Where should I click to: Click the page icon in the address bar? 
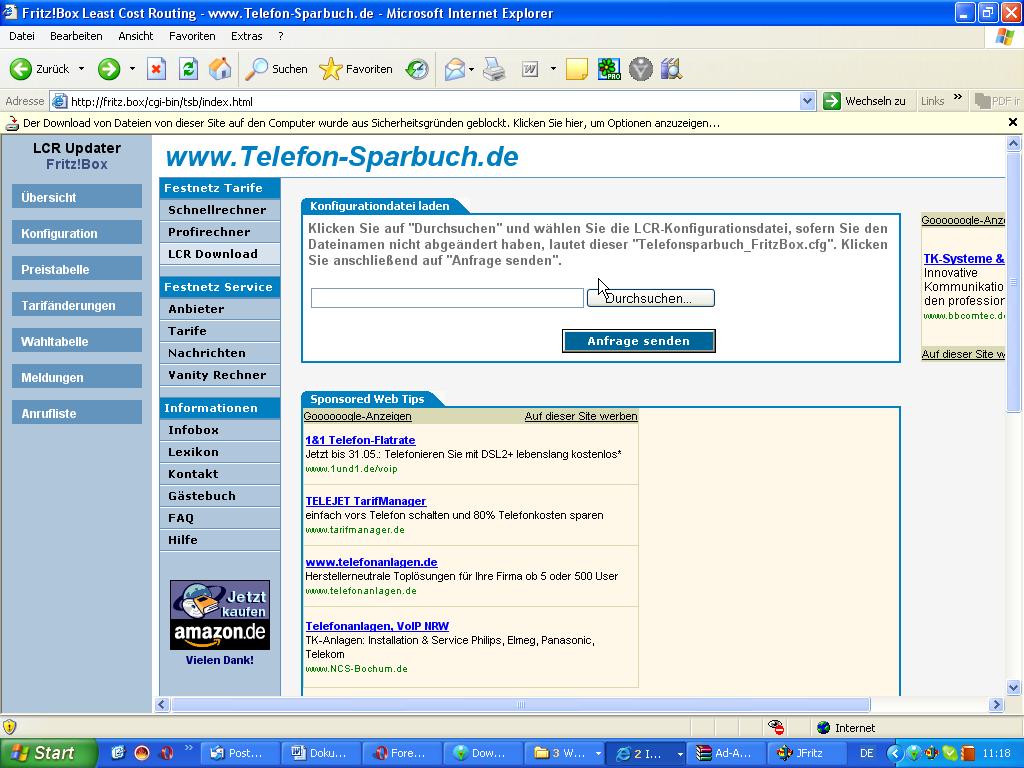coord(59,101)
